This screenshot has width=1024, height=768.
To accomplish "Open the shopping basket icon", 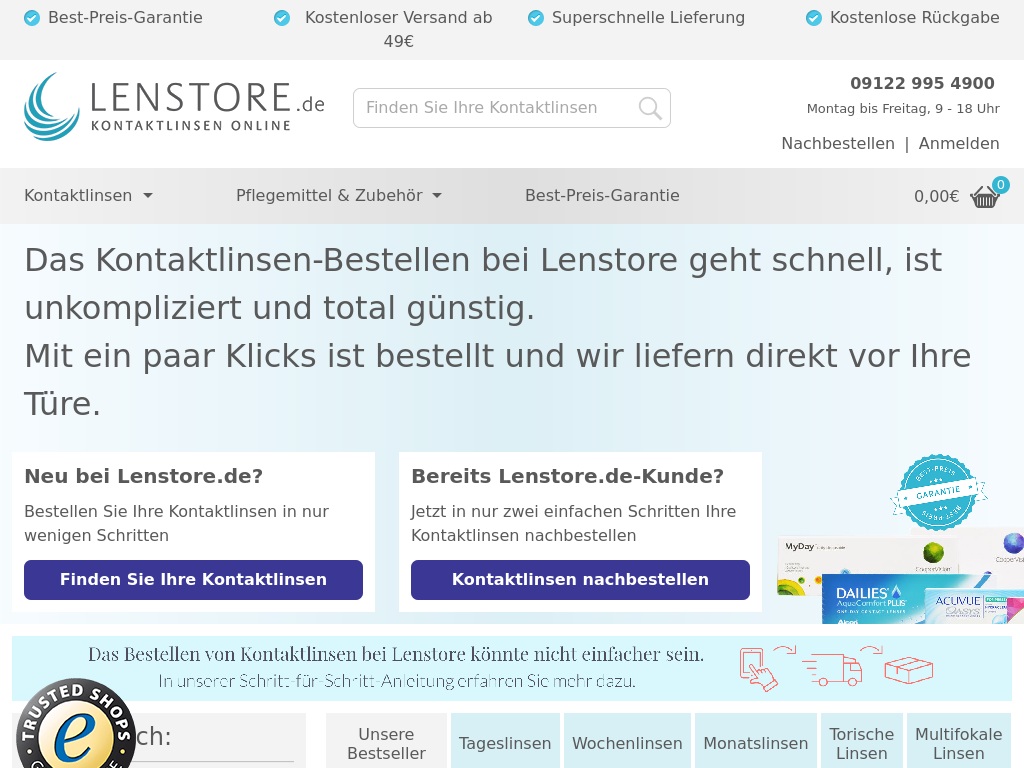I will coord(985,196).
